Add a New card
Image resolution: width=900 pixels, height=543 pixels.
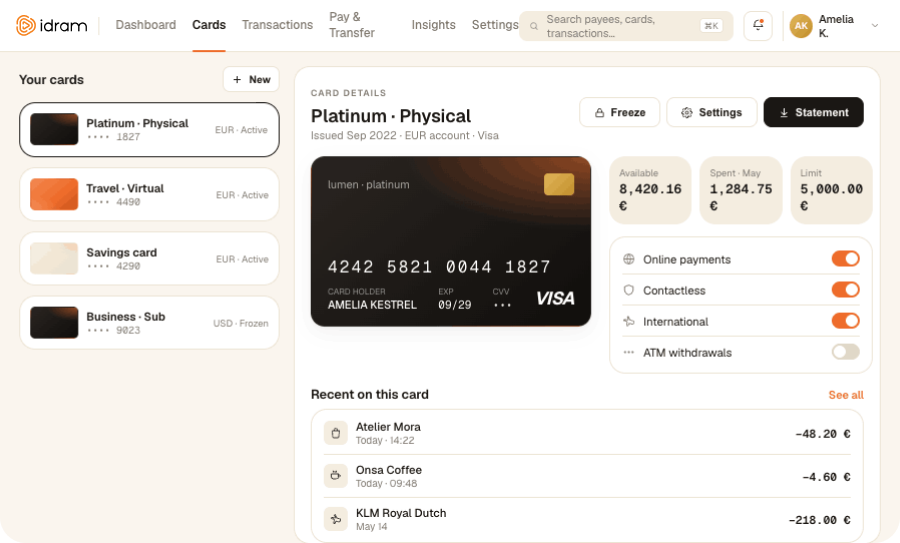coord(251,80)
